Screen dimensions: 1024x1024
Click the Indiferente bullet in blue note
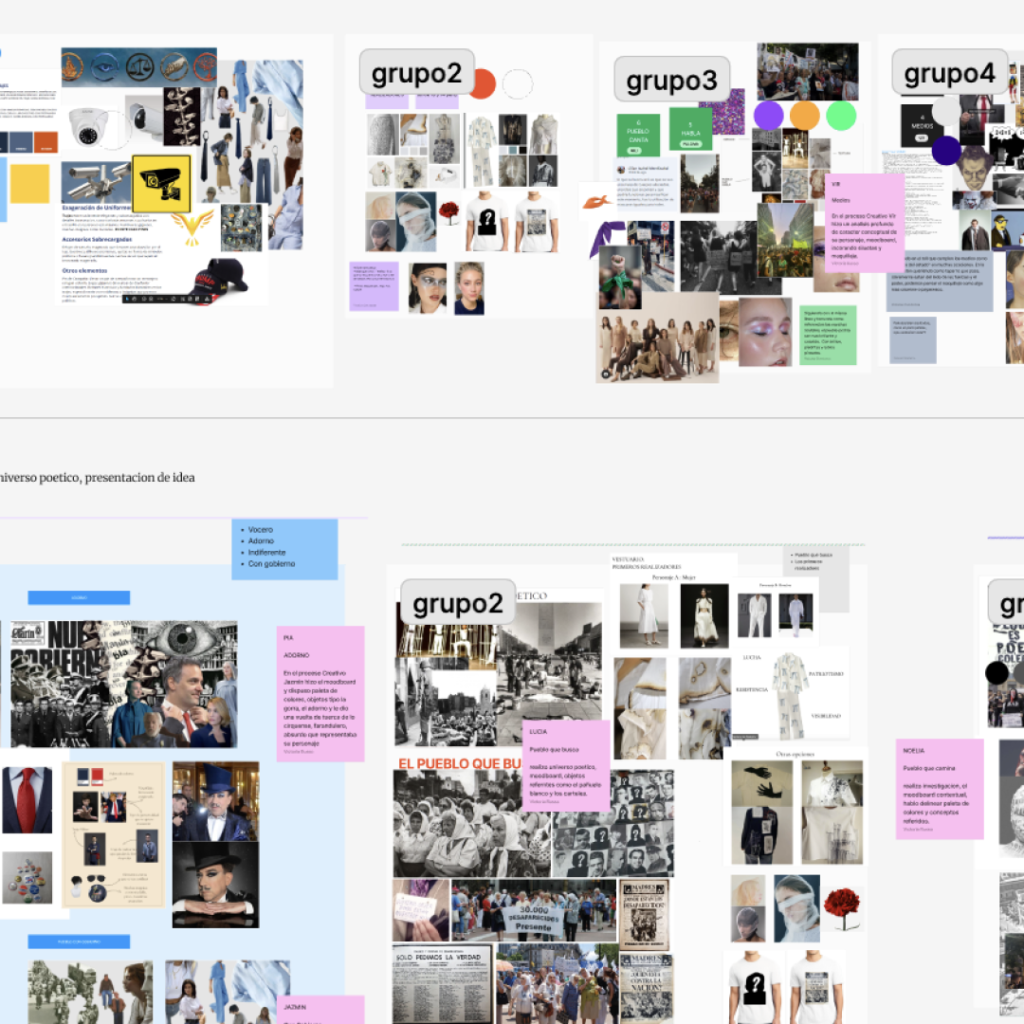266,552
